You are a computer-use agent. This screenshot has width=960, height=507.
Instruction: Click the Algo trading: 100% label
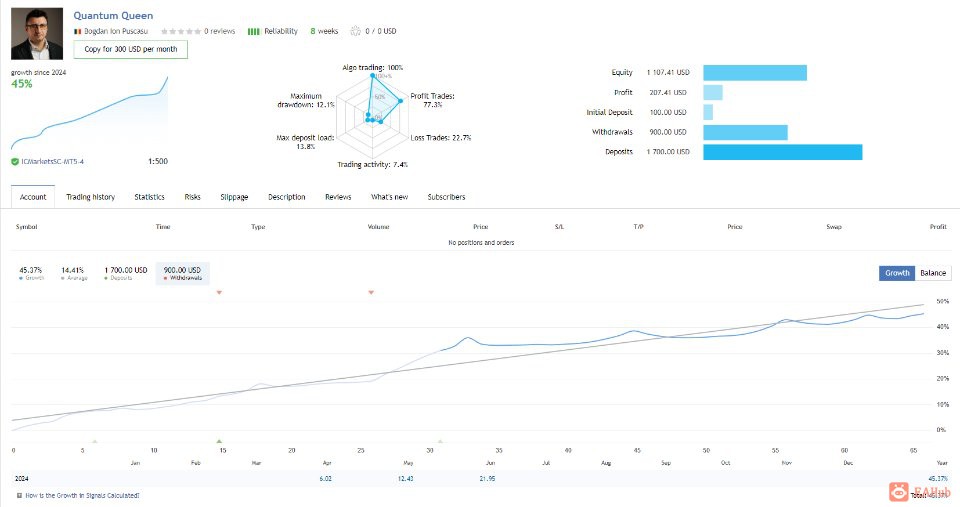[372, 67]
